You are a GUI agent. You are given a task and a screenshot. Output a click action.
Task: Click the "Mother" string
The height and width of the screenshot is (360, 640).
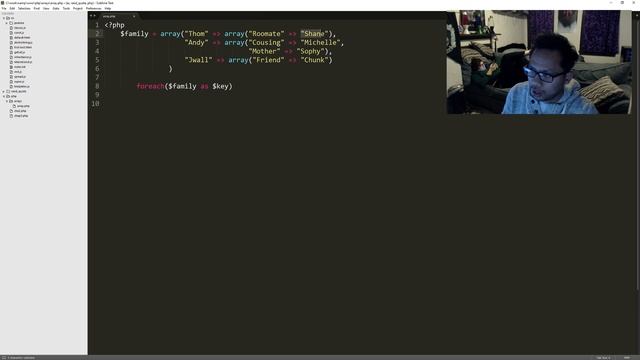[x=264, y=51]
